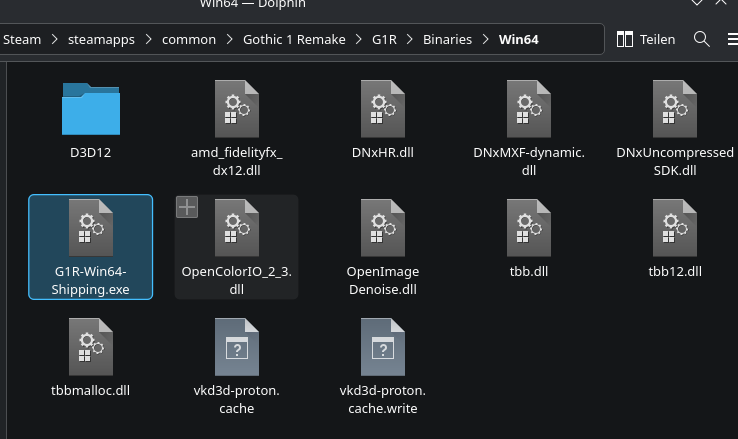
Task: Toggle split view with Teilen button
Action: point(646,39)
